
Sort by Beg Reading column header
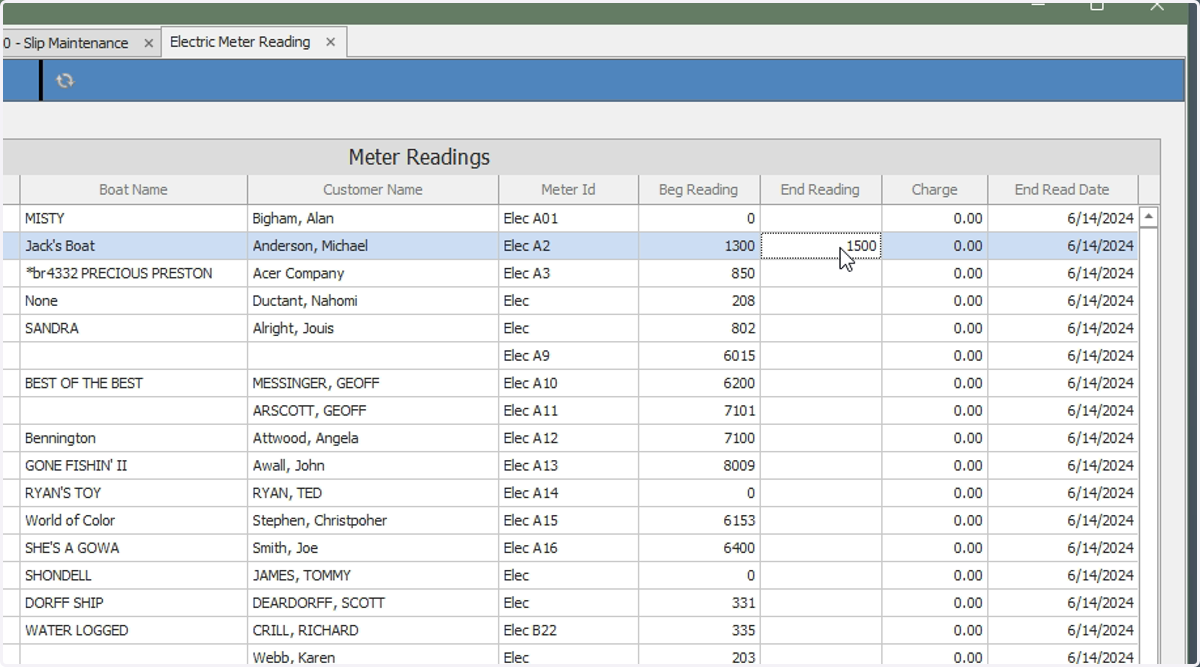[x=698, y=189]
